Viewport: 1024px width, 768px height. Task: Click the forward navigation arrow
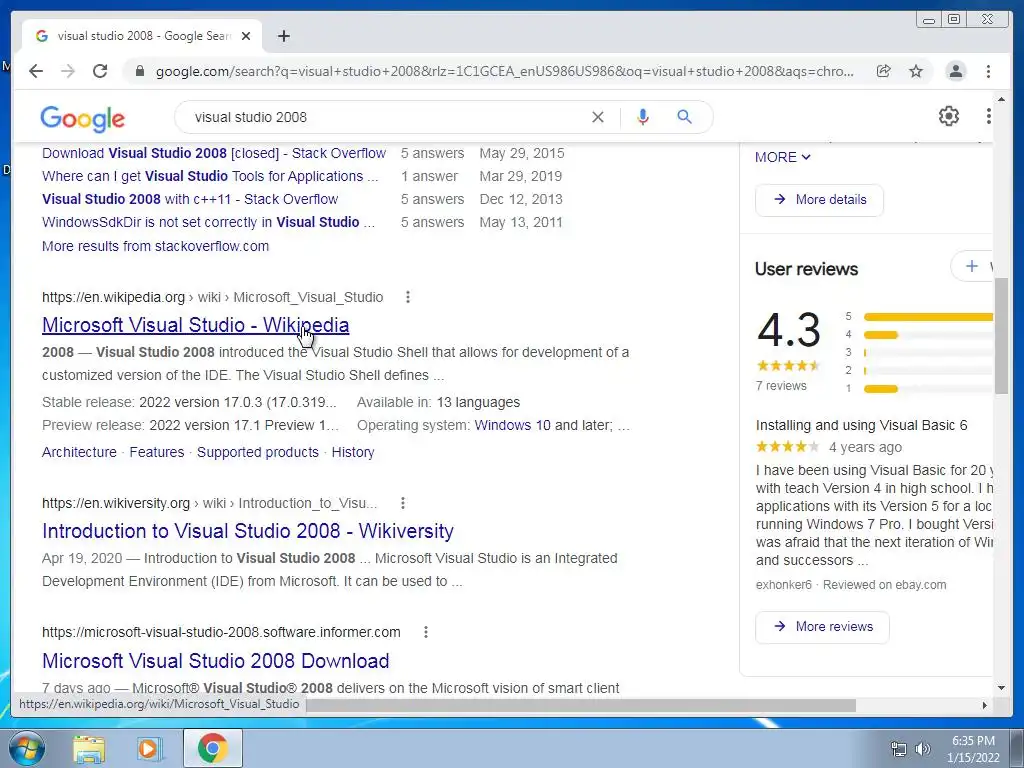coord(68,71)
